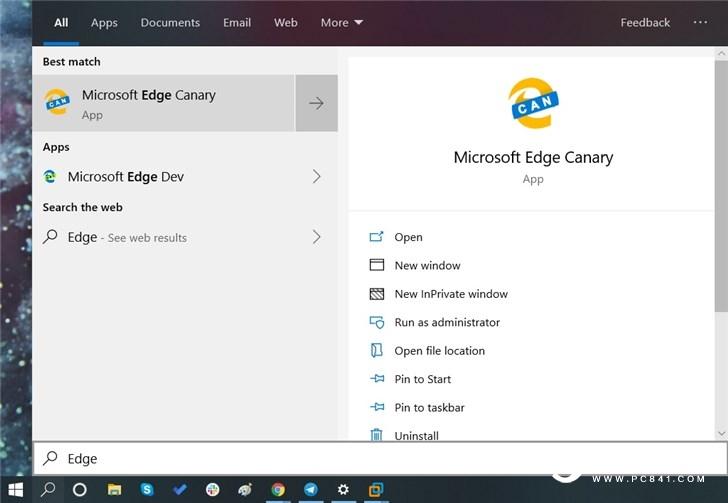This screenshot has width=728, height=503.
Task: Launch Google Chrome from the taskbar
Action: click(x=278, y=490)
